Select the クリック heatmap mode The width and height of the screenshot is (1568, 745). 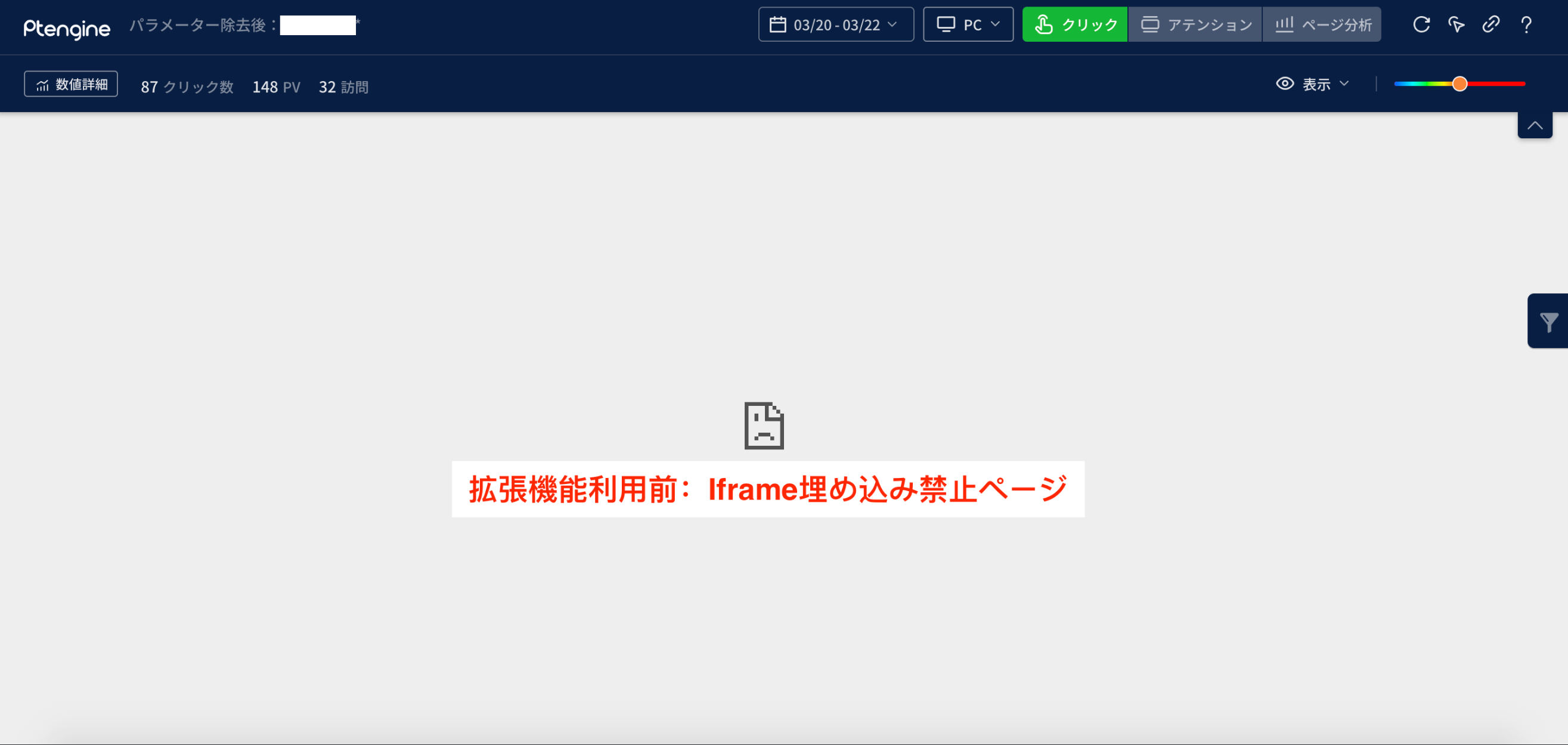tap(1075, 24)
